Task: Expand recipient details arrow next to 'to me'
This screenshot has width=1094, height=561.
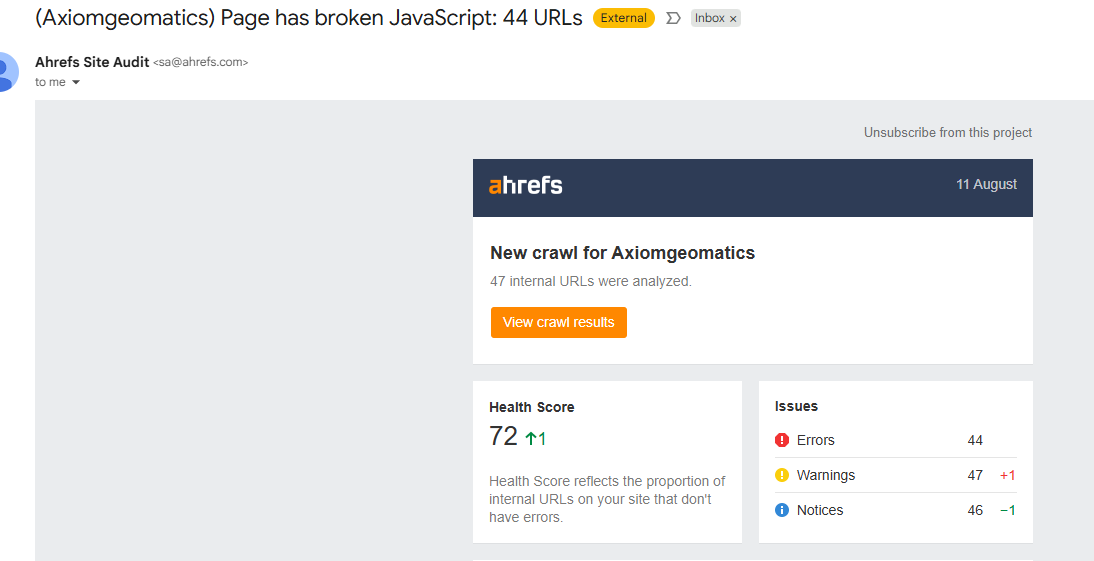Action: (x=76, y=82)
